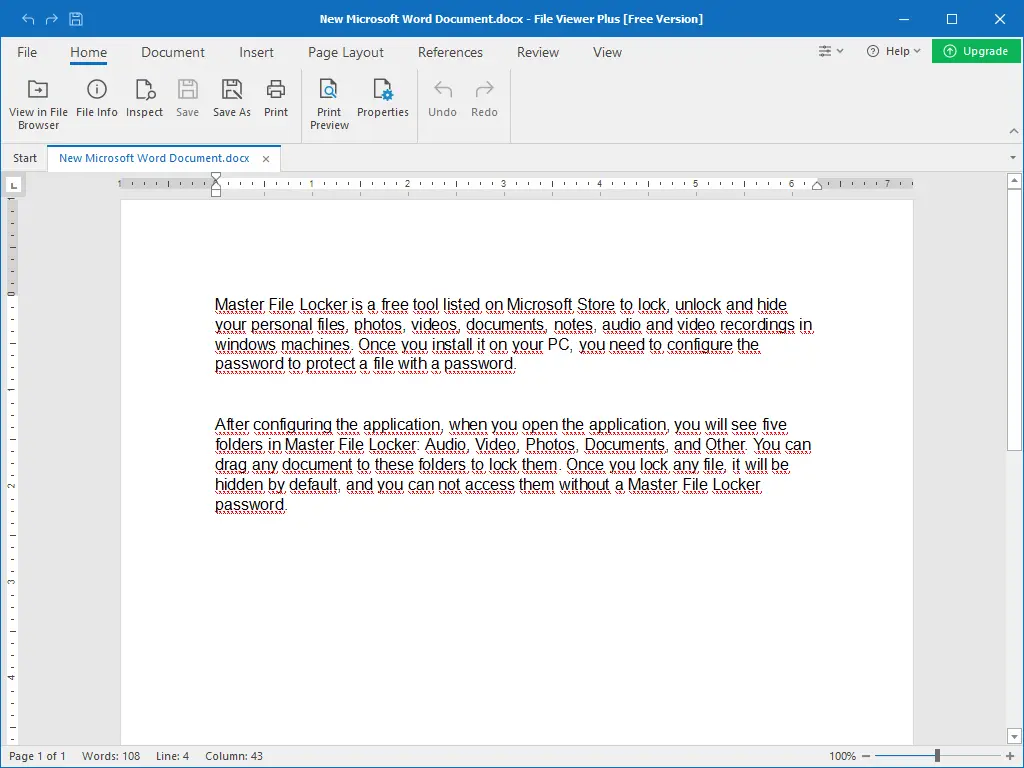1024x768 pixels.
Task: Open Print Preview
Action: pyautogui.click(x=329, y=104)
